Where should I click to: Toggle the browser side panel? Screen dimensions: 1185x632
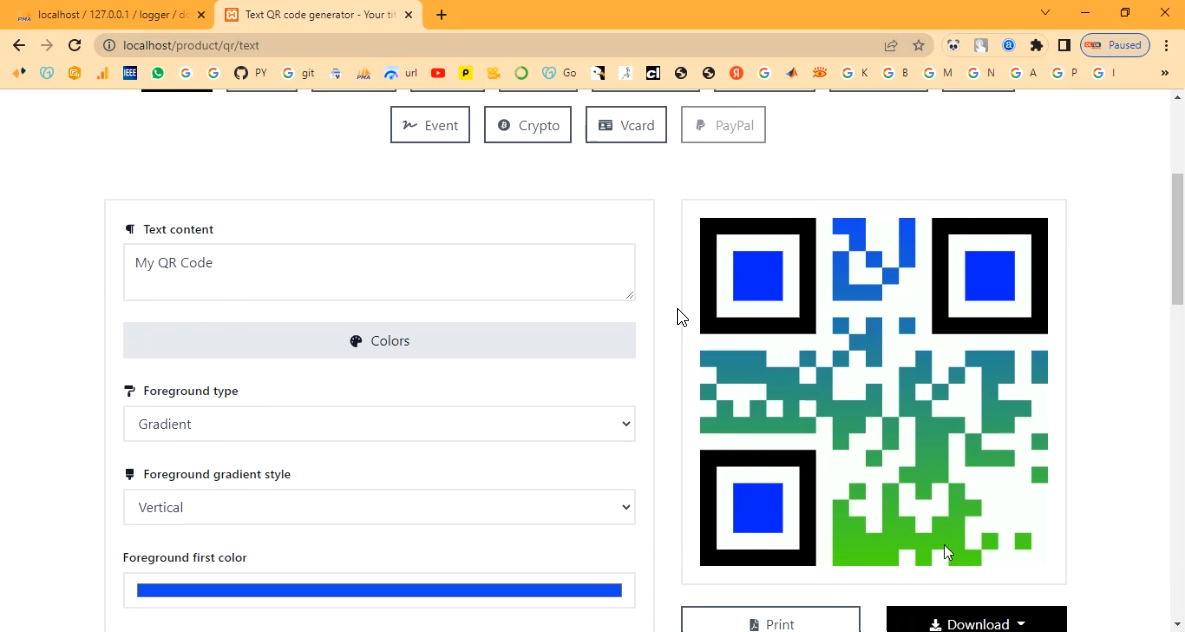1064,45
